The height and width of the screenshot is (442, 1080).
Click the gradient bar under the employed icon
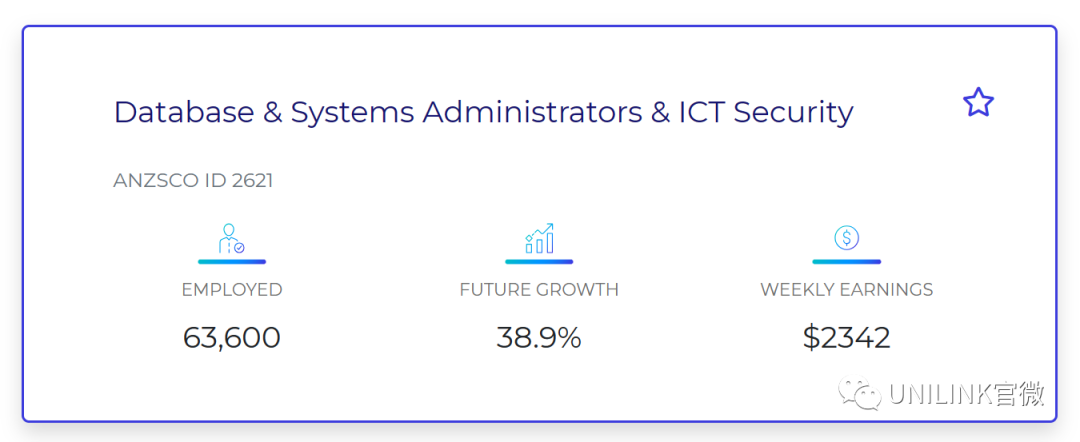(232, 262)
